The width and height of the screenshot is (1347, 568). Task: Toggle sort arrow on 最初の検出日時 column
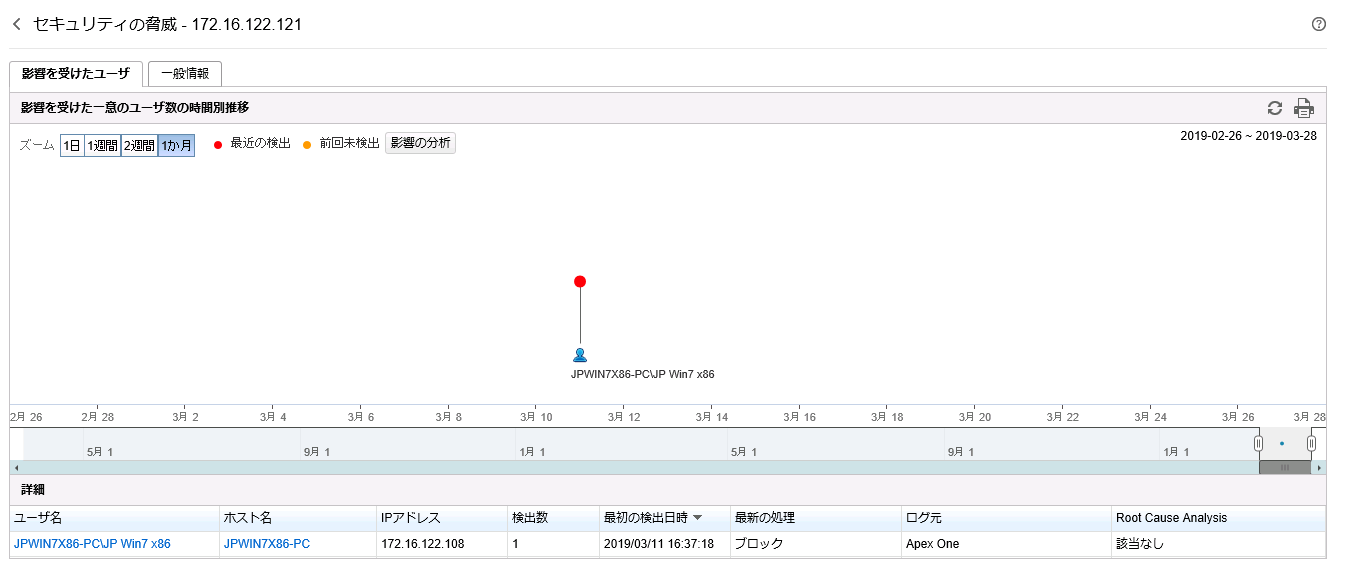coord(697,518)
